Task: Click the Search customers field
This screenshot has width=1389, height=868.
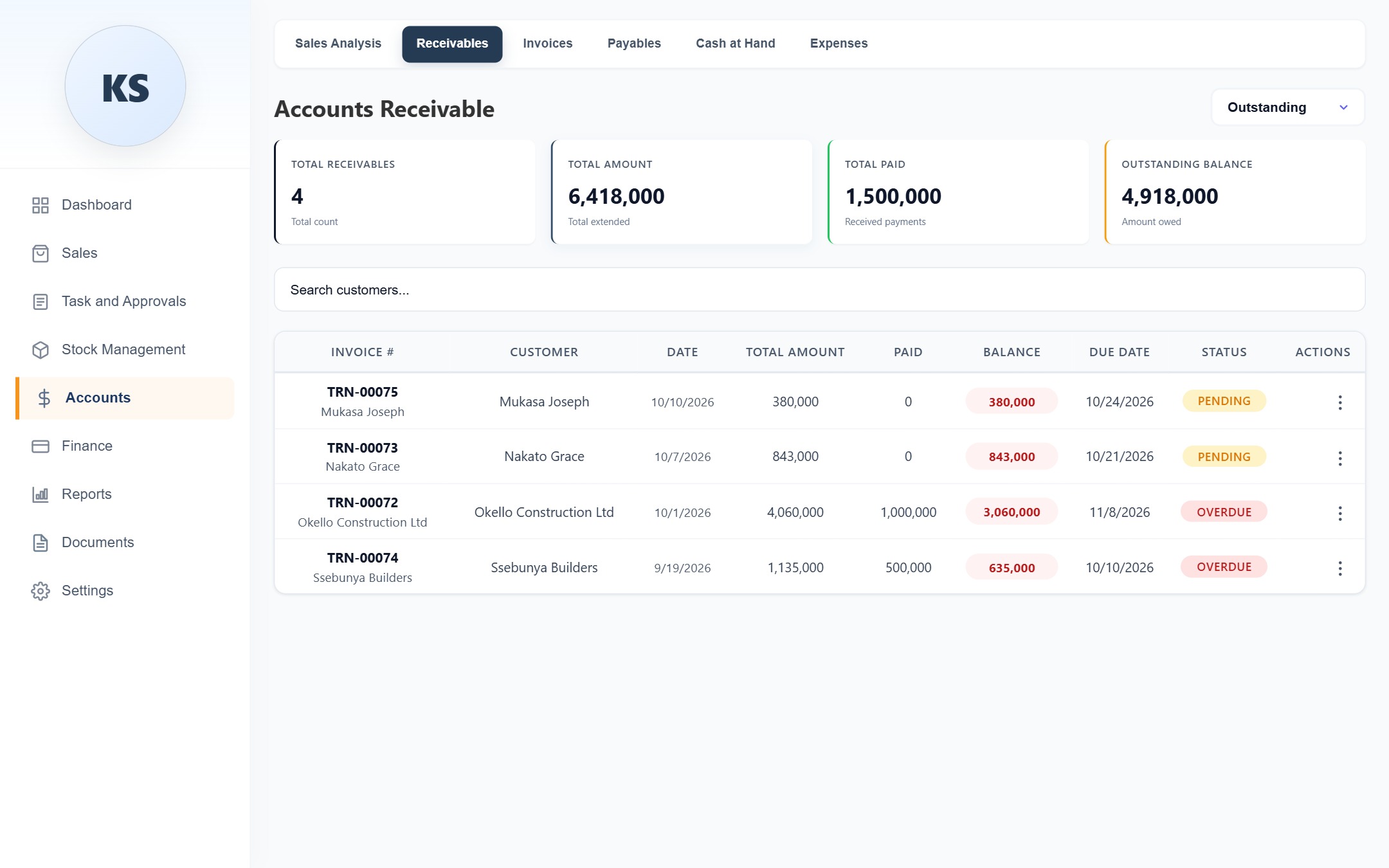Action: click(x=820, y=290)
